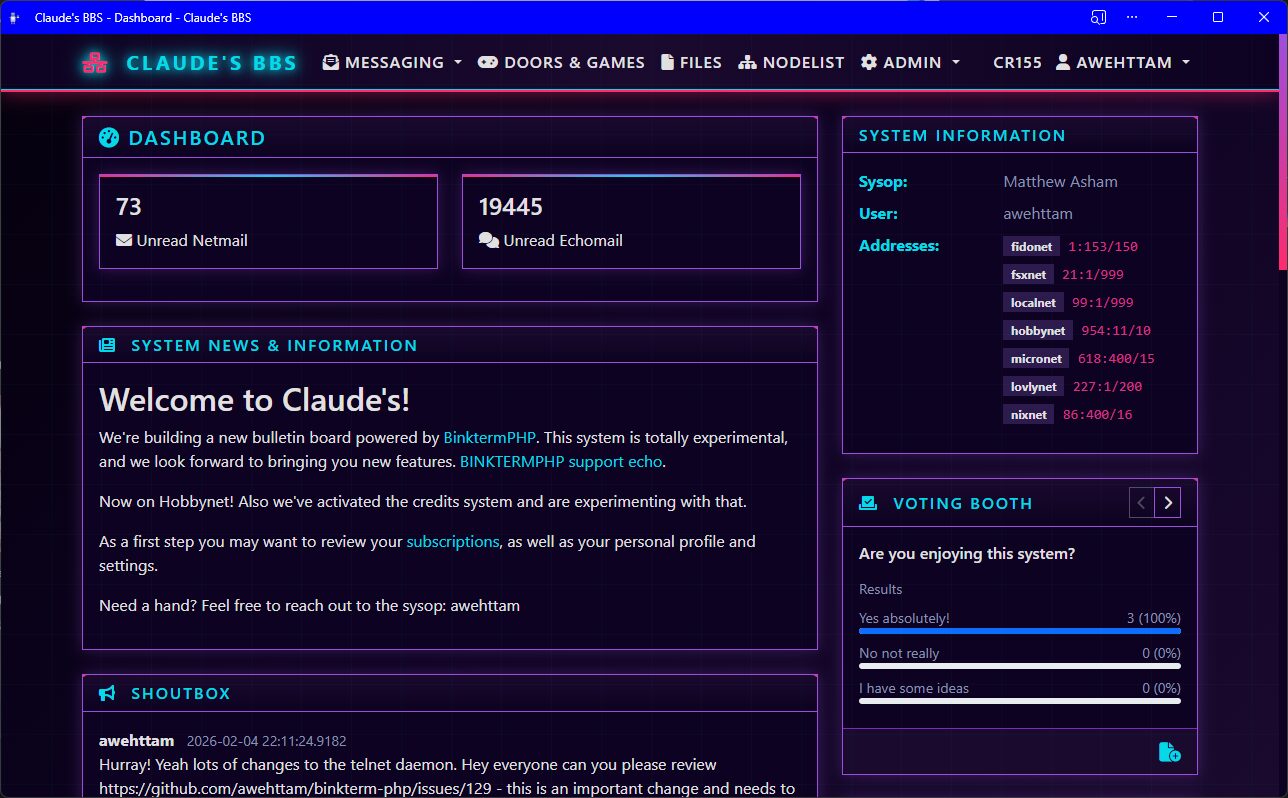The height and width of the screenshot is (798, 1288).
Task: Click the fidonet network badge
Action: 1031,246
